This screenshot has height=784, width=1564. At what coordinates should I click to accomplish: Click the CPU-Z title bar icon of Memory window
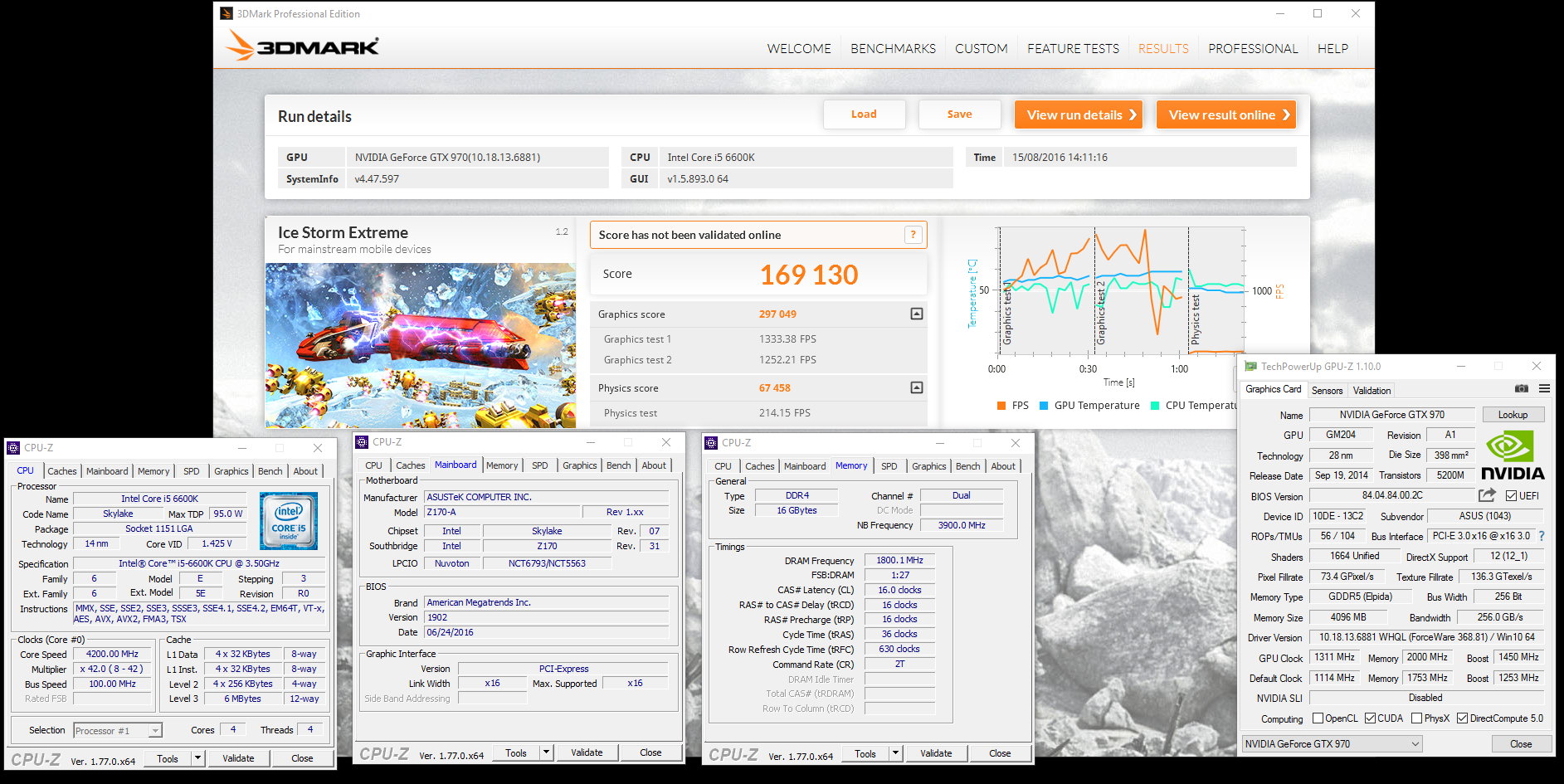(711, 443)
